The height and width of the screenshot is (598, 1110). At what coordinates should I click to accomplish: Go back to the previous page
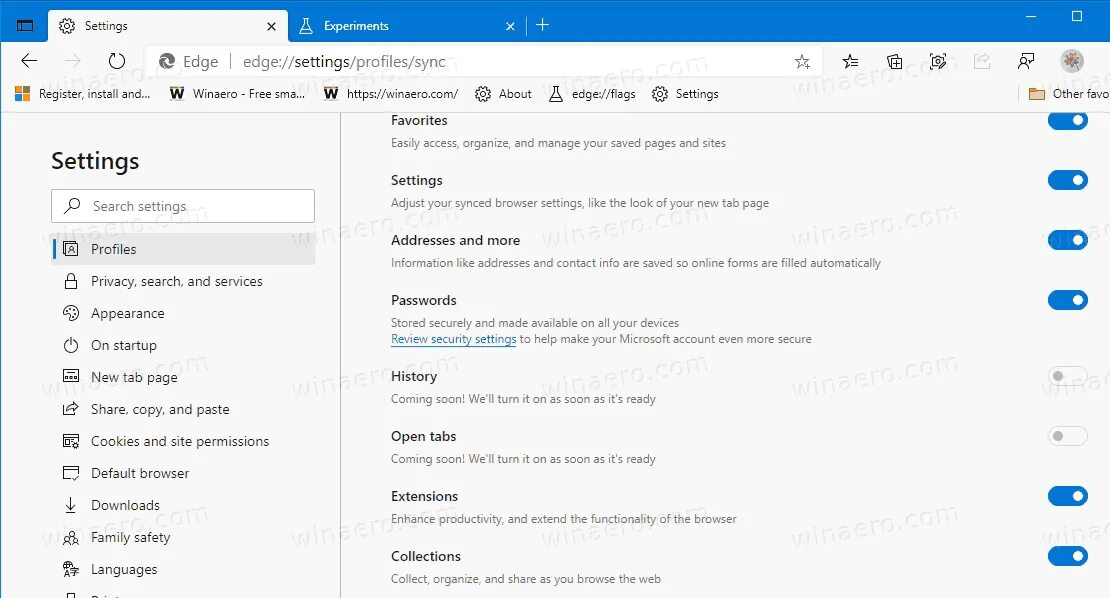click(x=29, y=60)
